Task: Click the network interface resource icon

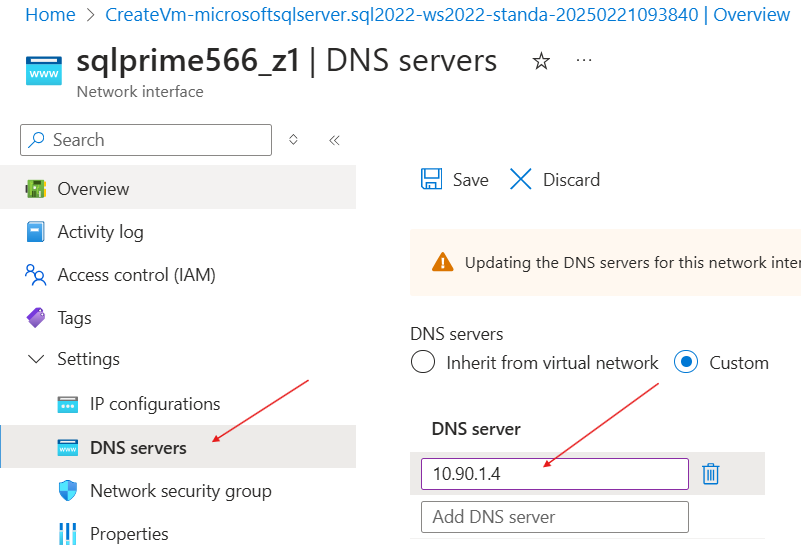Action: pos(43,70)
